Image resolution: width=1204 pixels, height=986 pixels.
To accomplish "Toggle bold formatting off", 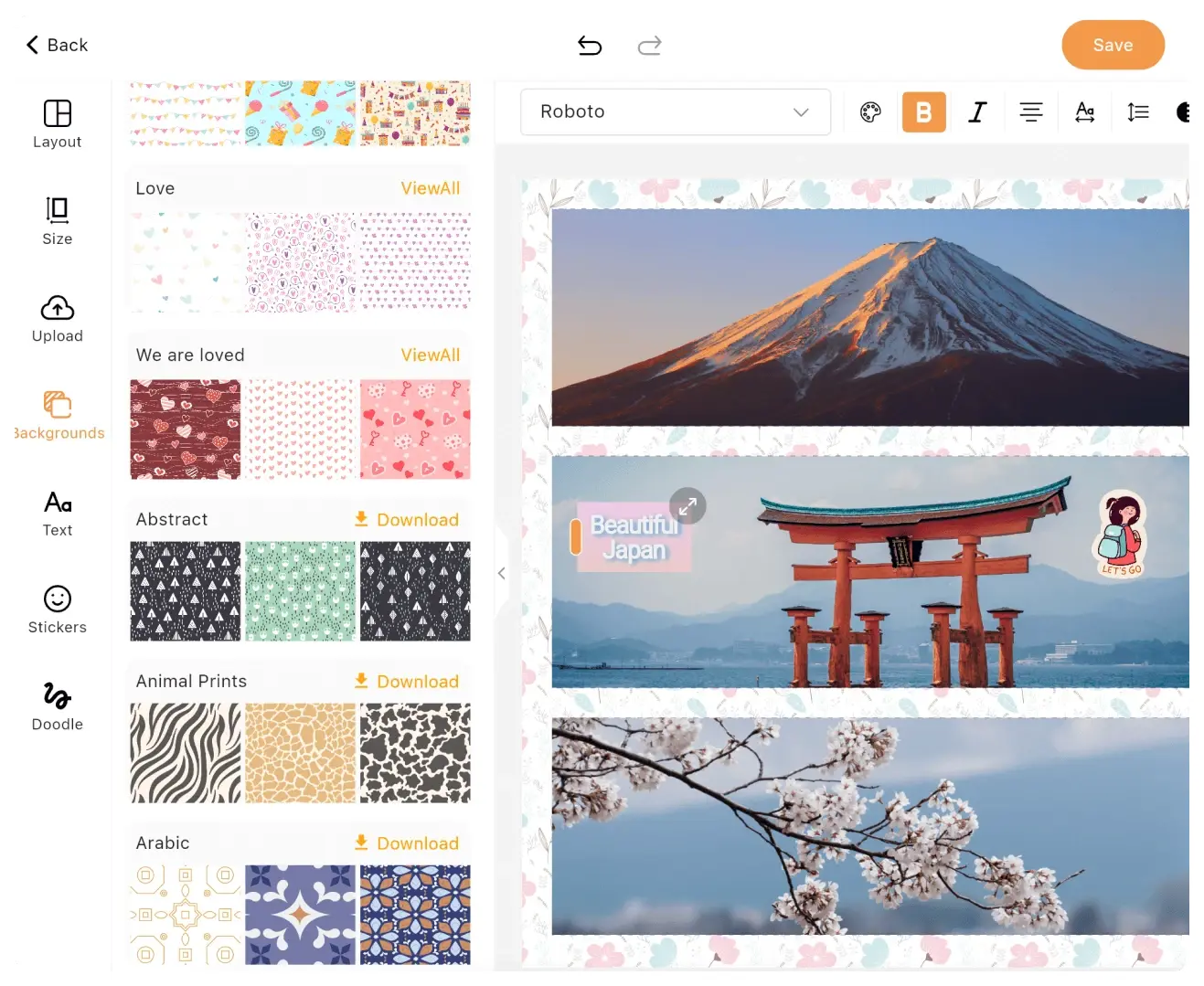I will [923, 111].
